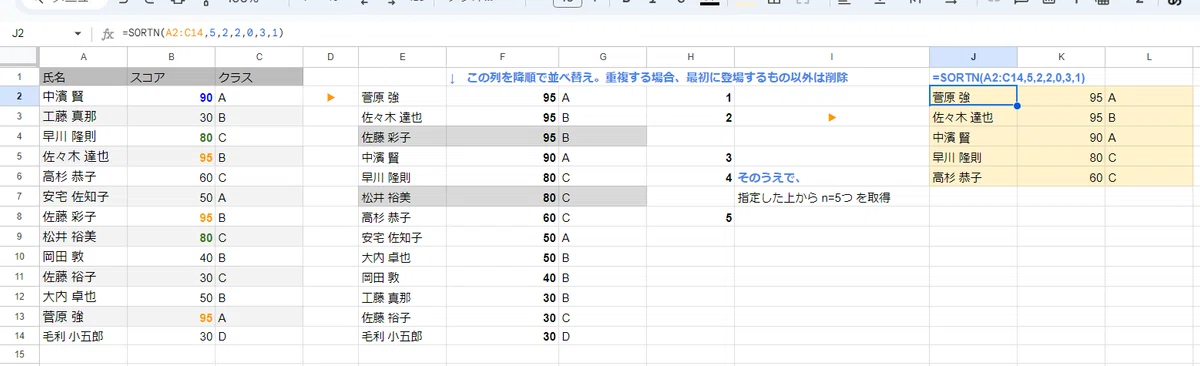The width and height of the screenshot is (1200, 366).
Task: Select column I header
Action: tap(831, 57)
